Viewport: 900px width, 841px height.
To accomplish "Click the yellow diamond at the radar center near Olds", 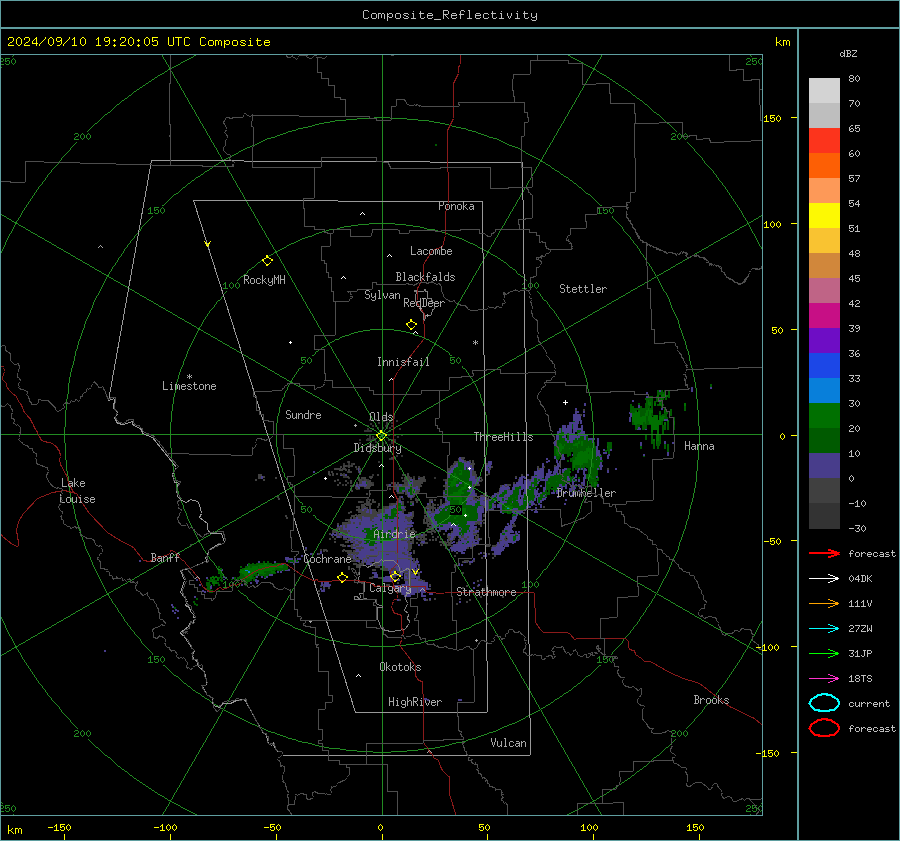I will (381, 436).
